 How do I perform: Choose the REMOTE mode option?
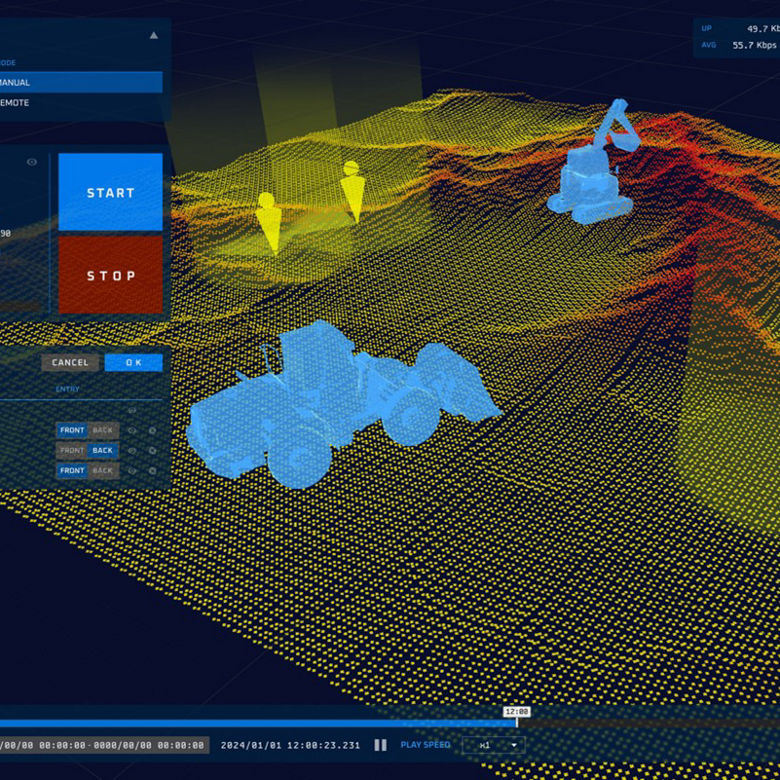(x=81, y=102)
